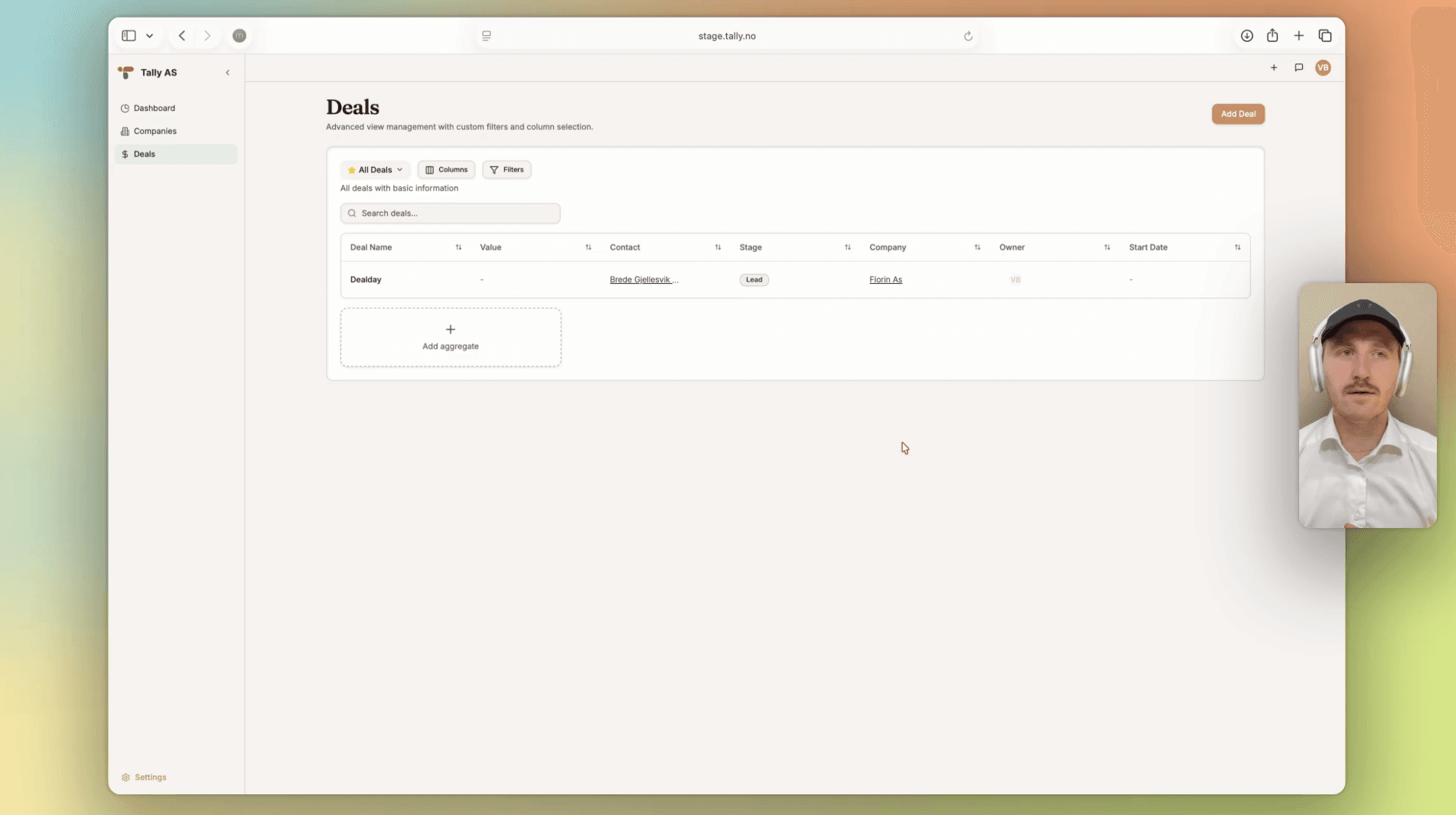Open the VB user avatar menu
The image size is (1456, 815).
click(1323, 68)
